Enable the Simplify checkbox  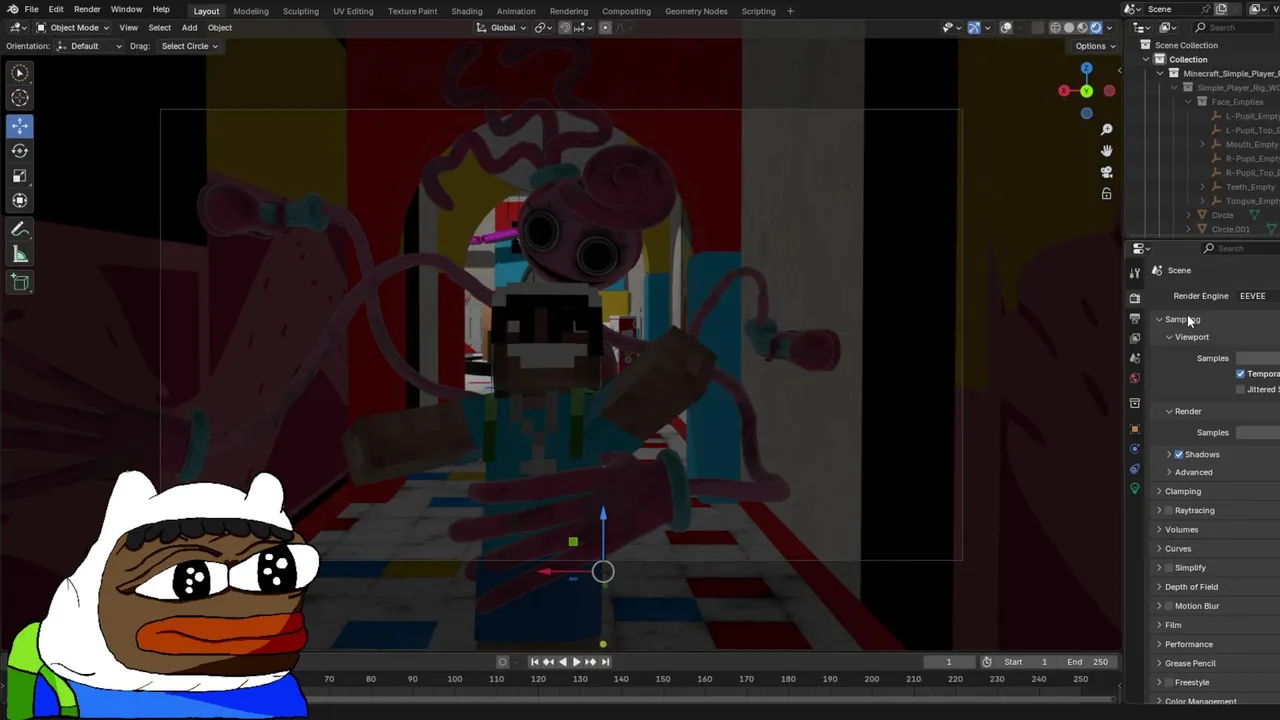pyautogui.click(x=1169, y=568)
